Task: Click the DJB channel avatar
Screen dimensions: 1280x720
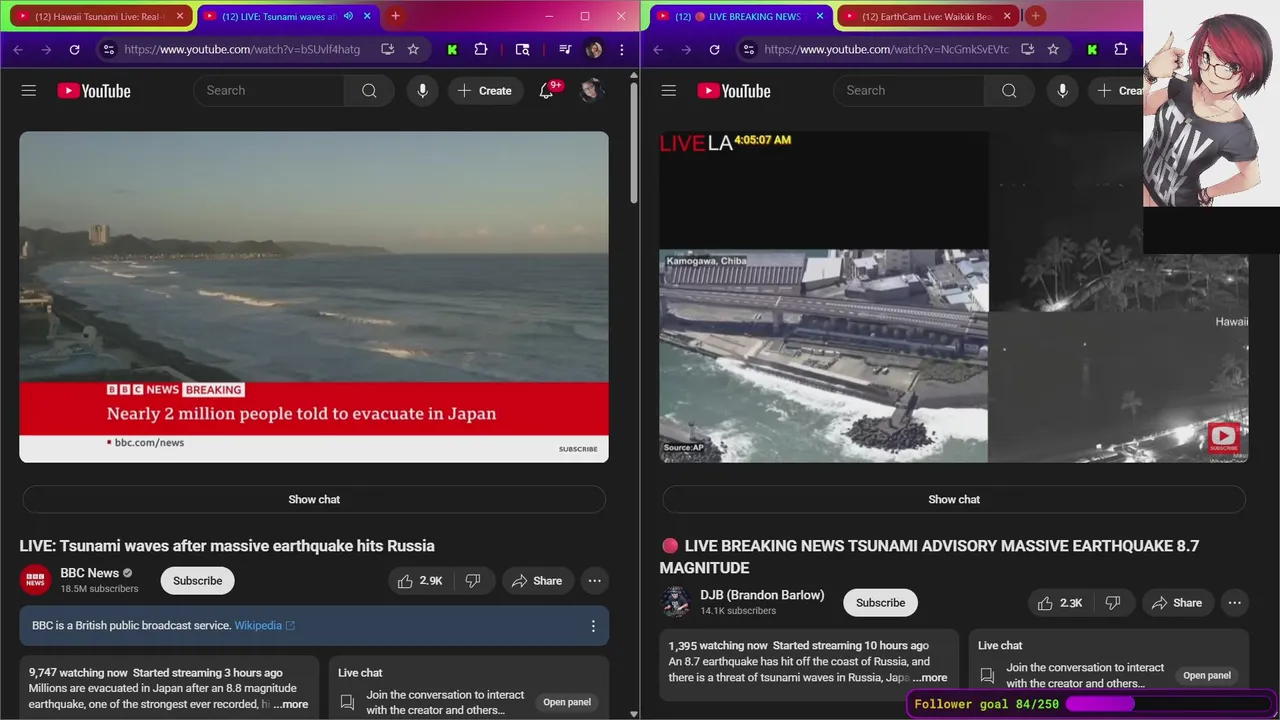Action: point(675,602)
